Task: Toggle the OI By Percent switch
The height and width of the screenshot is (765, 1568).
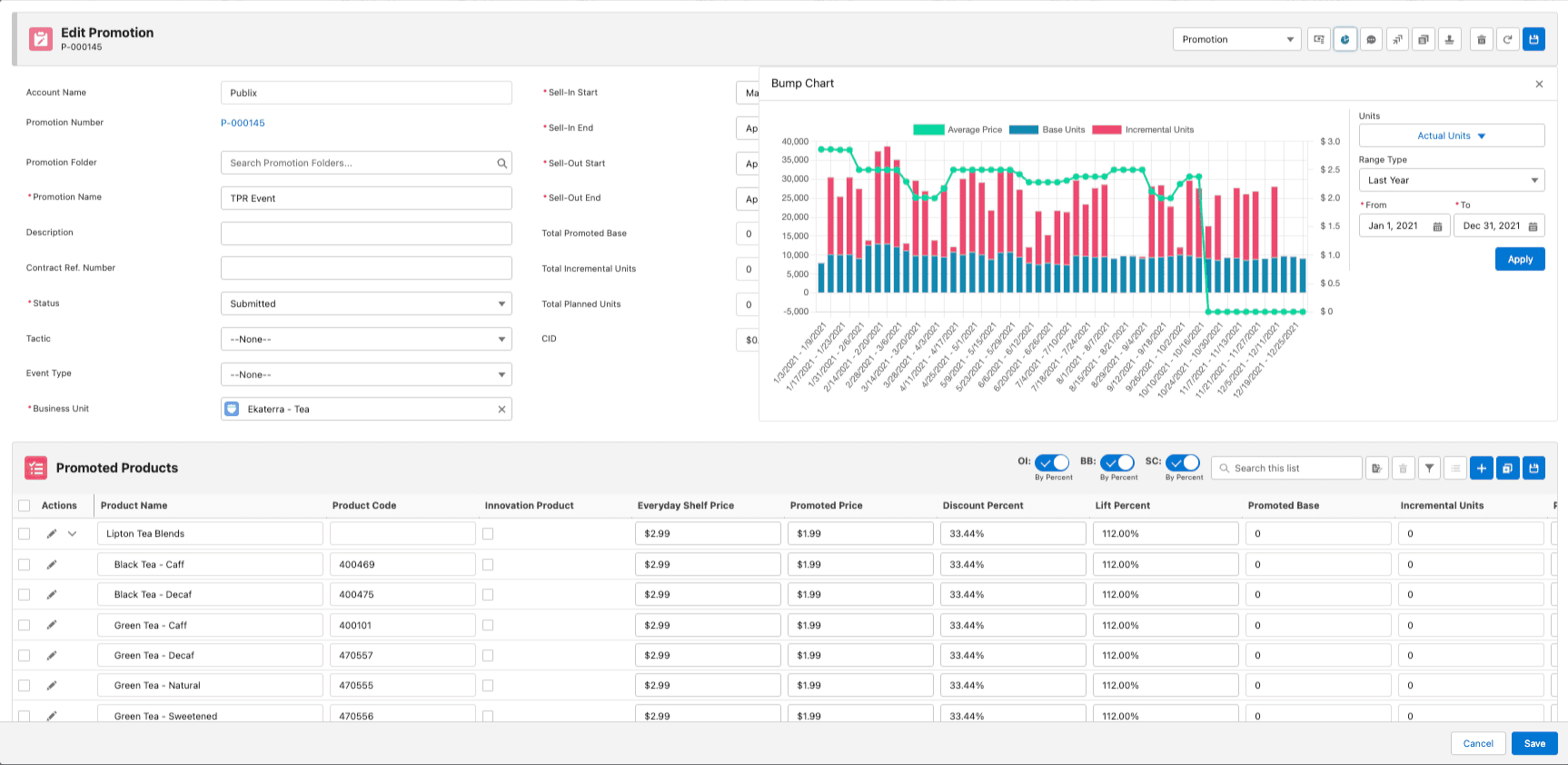Action: 1052,463
